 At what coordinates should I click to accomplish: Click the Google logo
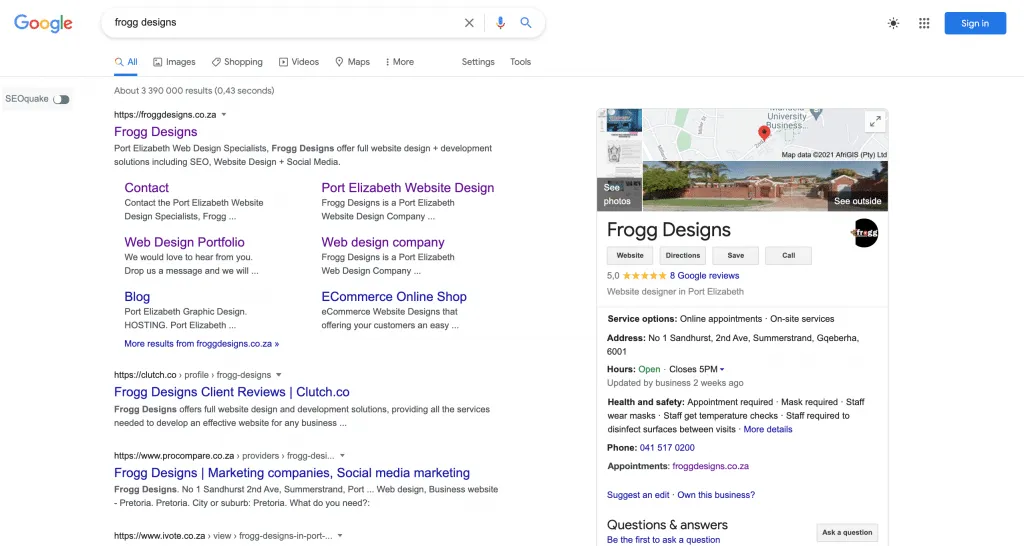[43, 23]
